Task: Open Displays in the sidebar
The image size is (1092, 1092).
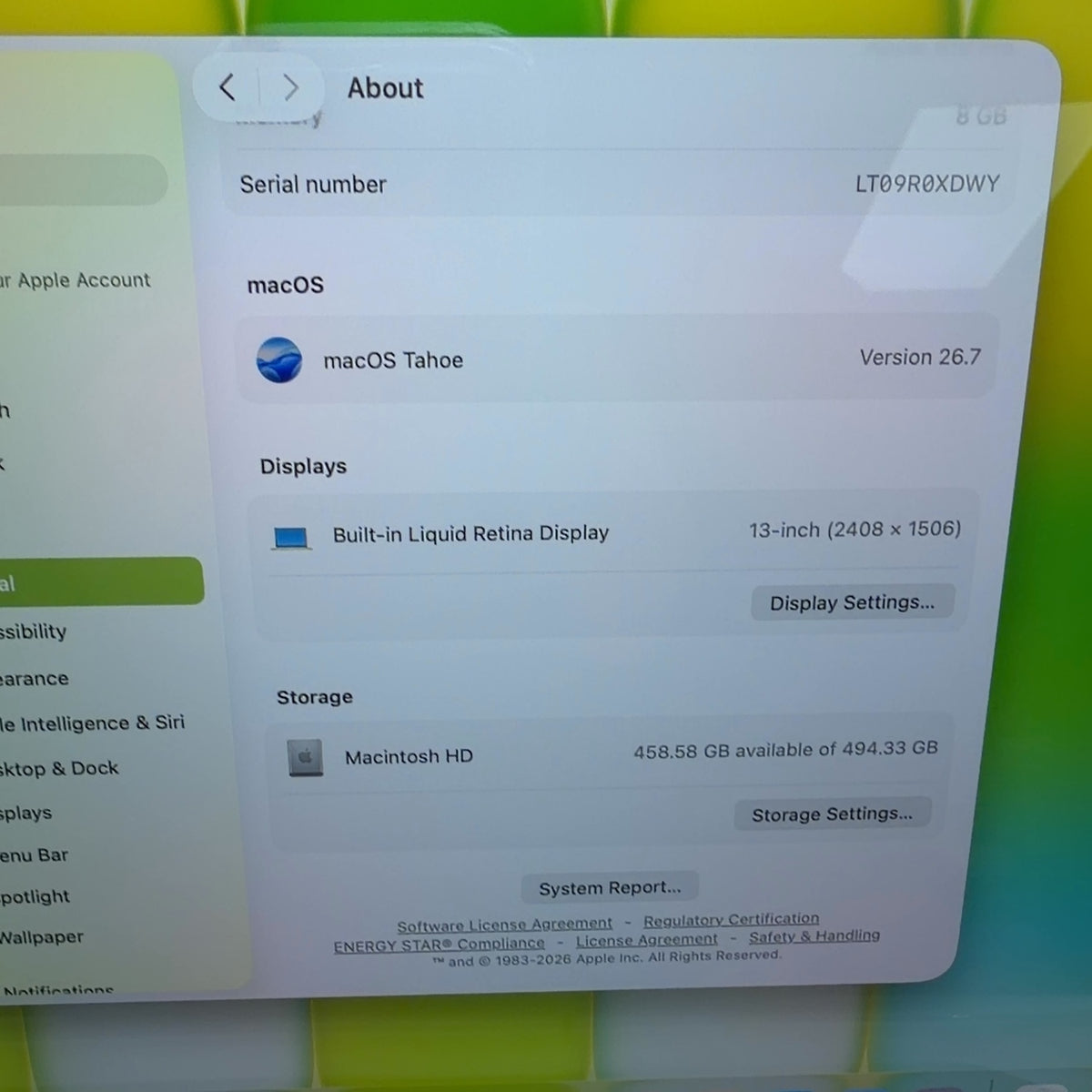Action: pyautogui.click(x=26, y=814)
